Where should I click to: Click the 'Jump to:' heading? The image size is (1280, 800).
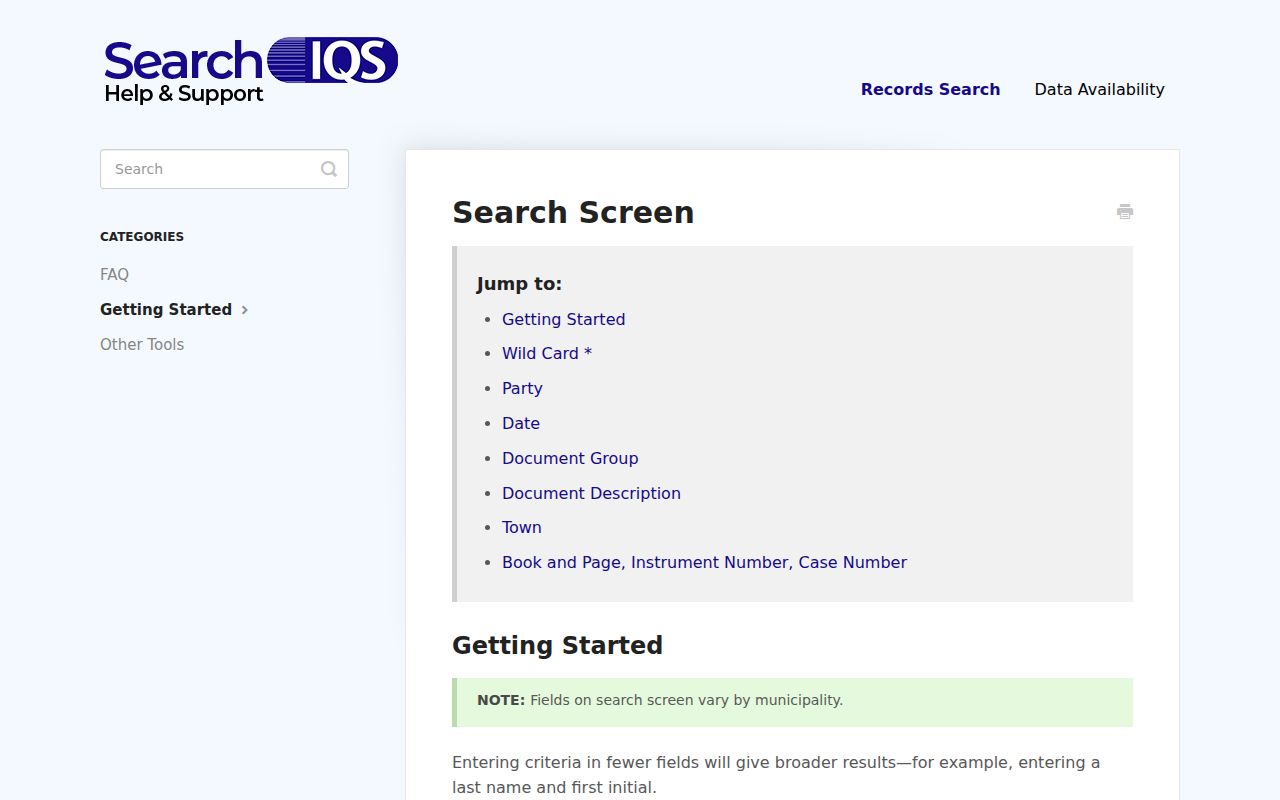pyautogui.click(x=519, y=283)
